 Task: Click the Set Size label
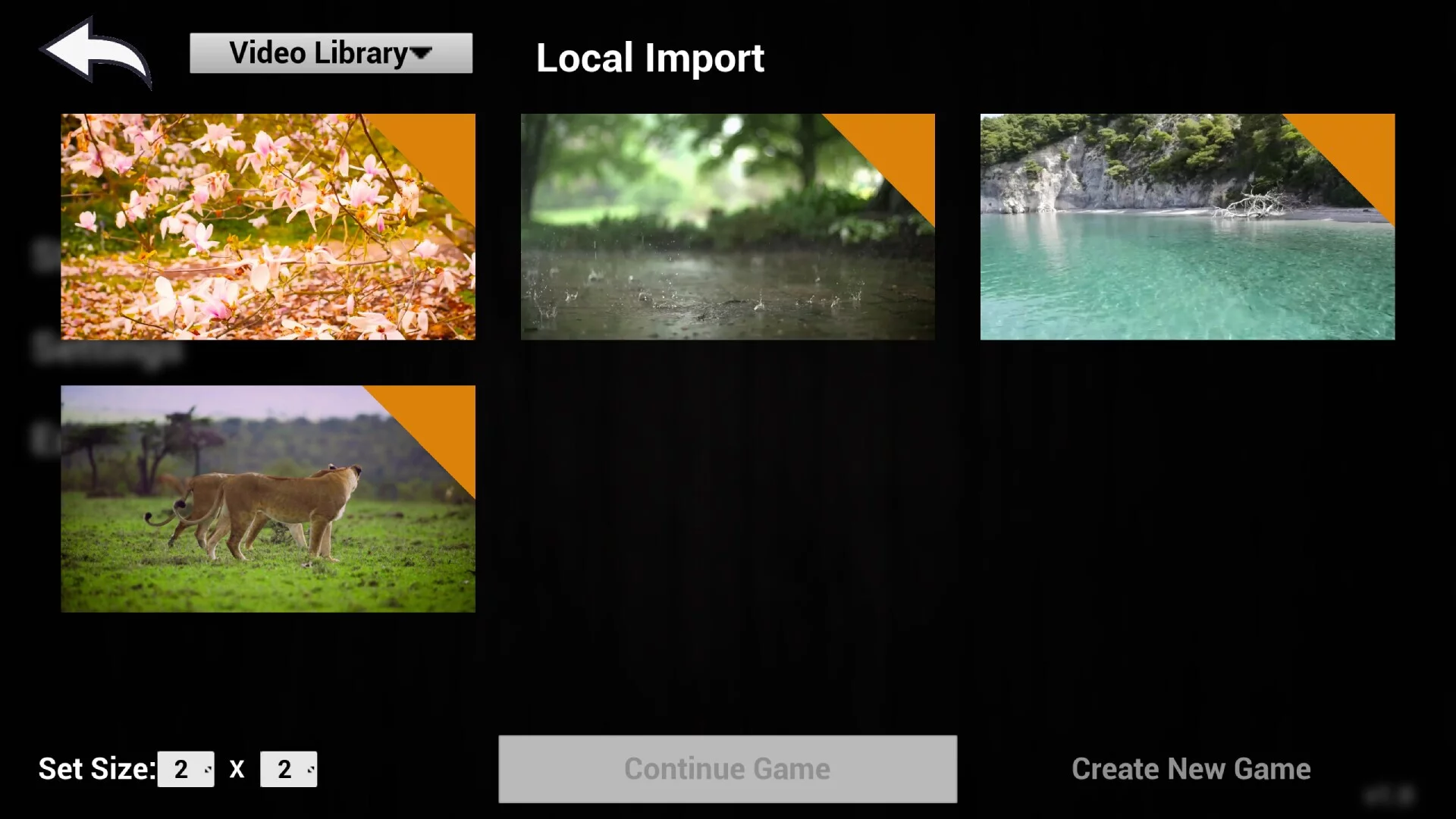coord(97,769)
